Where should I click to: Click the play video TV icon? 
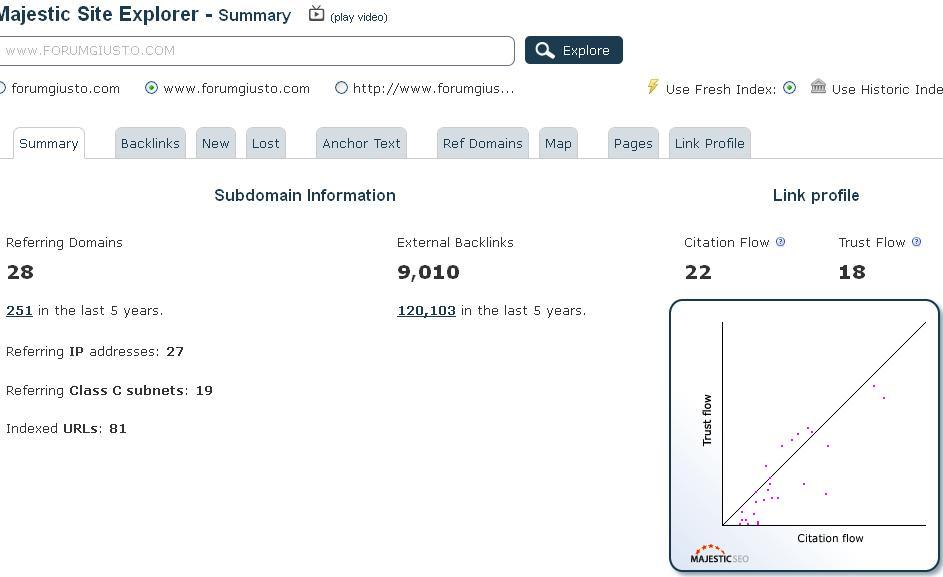tap(316, 14)
